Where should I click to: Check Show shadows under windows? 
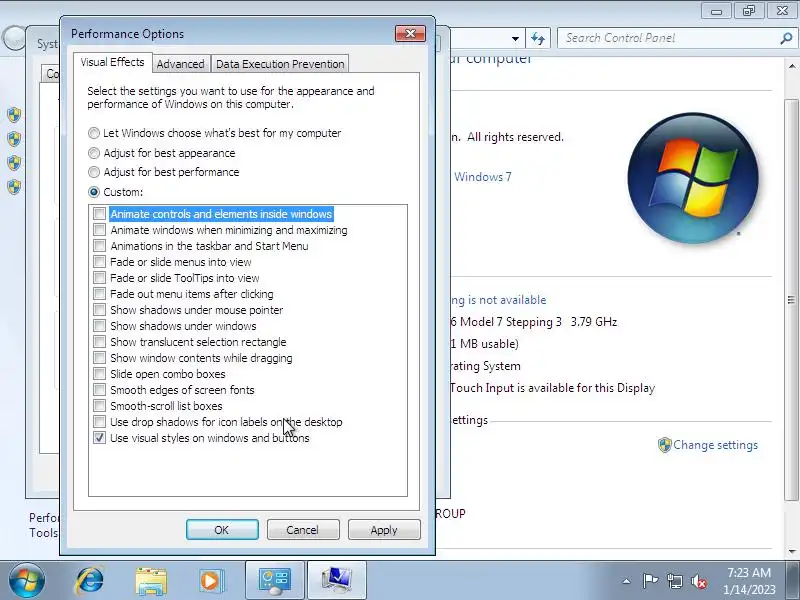(x=99, y=326)
